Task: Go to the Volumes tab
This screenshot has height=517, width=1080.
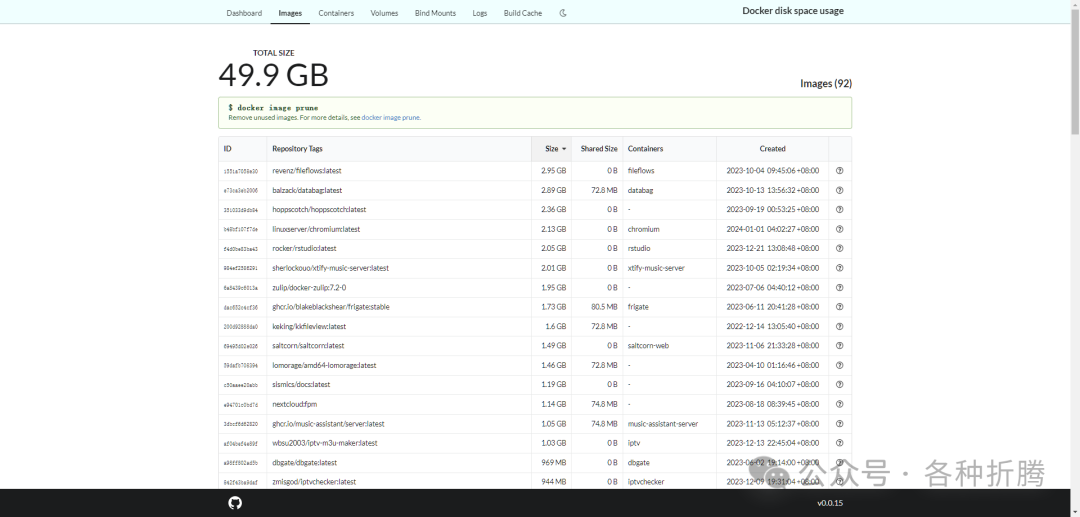Action: click(x=384, y=13)
